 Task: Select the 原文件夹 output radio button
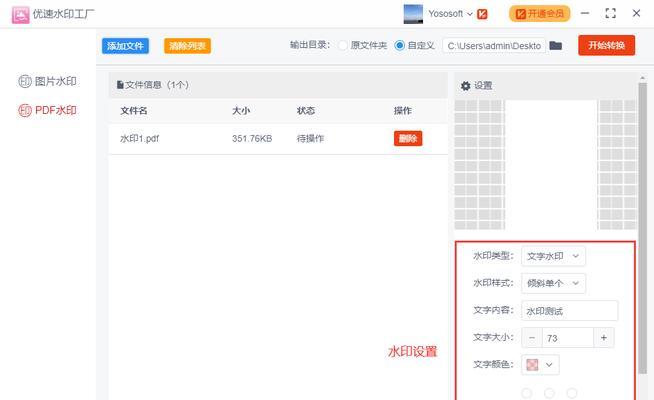click(343, 45)
